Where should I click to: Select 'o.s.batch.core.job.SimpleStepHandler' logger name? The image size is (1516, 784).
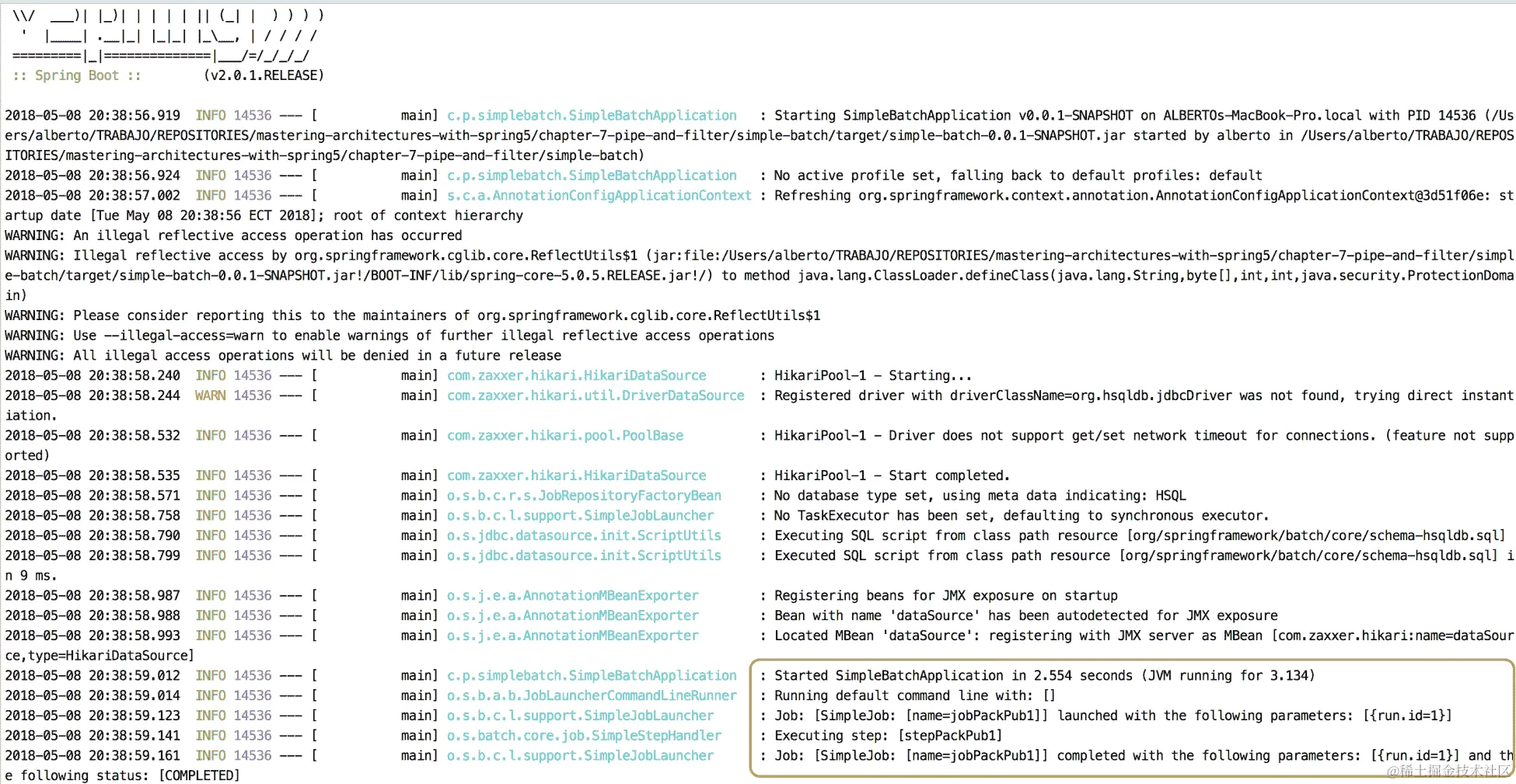click(x=584, y=736)
